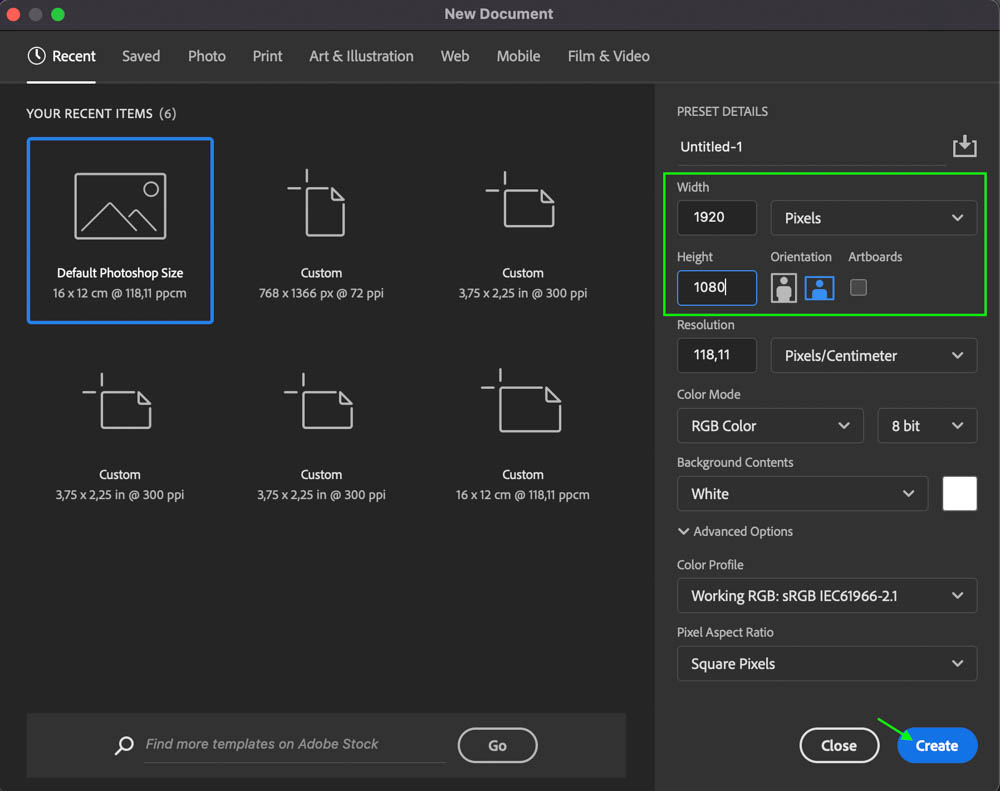The height and width of the screenshot is (791, 1000).
Task: Open the Pixels width unit dropdown
Action: 873,218
